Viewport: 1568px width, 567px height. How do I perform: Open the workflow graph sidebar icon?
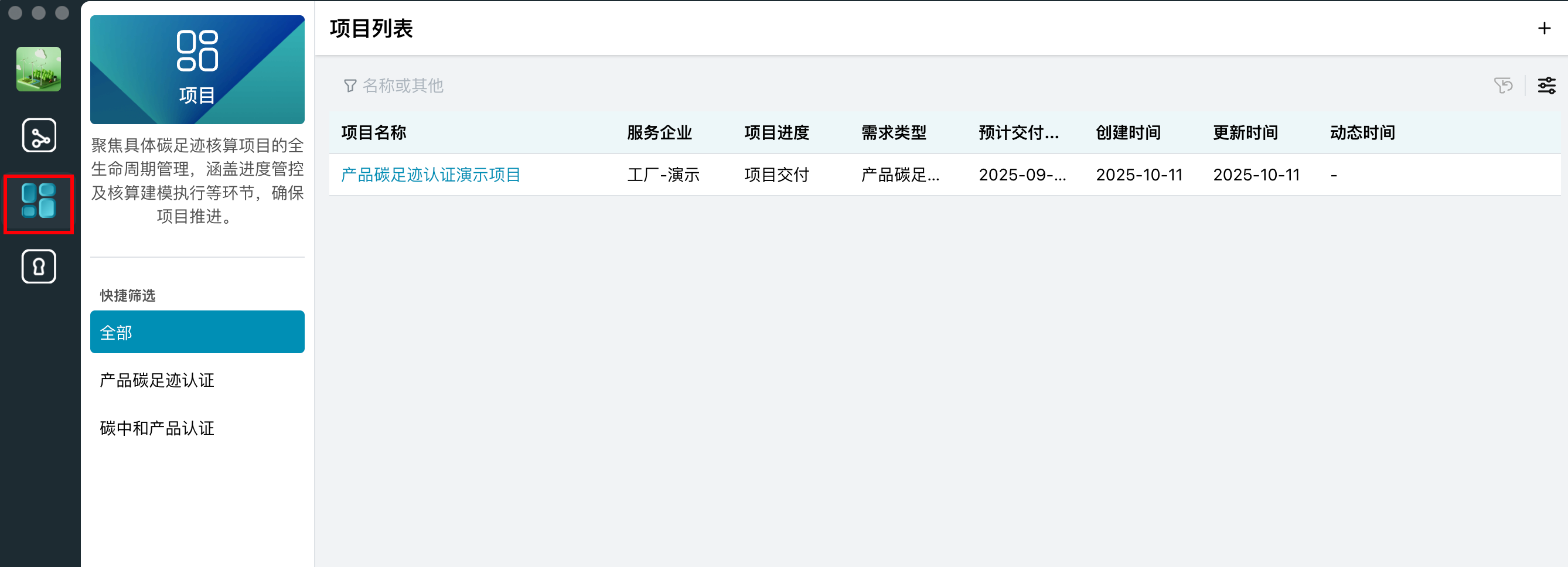pyautogui.click(x=39, y=135)
